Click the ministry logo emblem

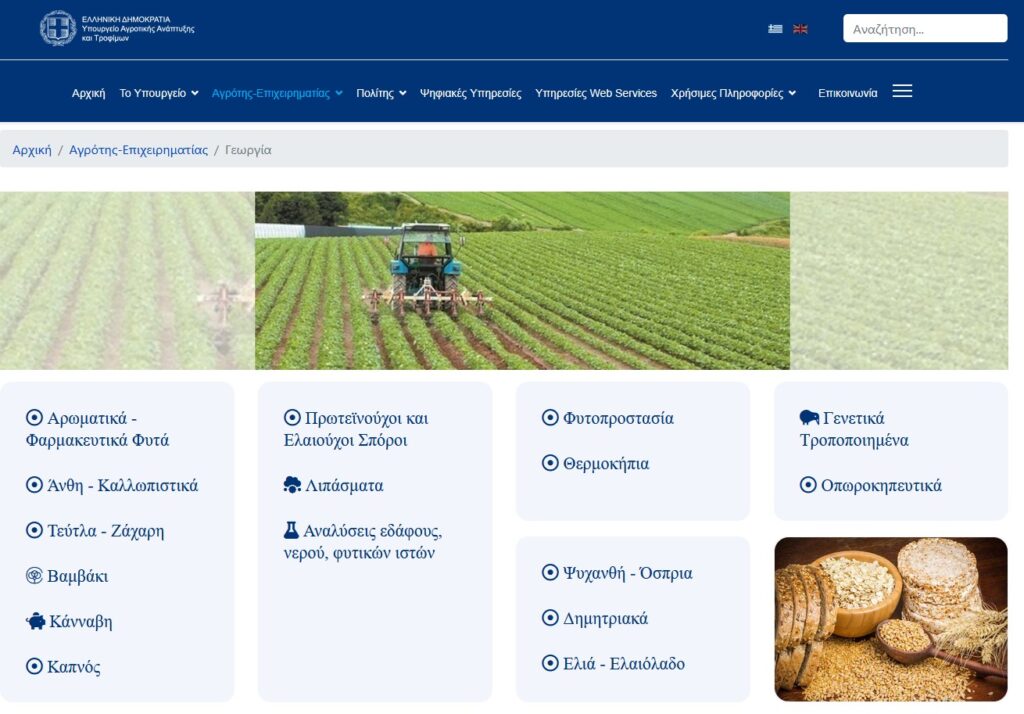pyautogui.click(x=58, y=28)
